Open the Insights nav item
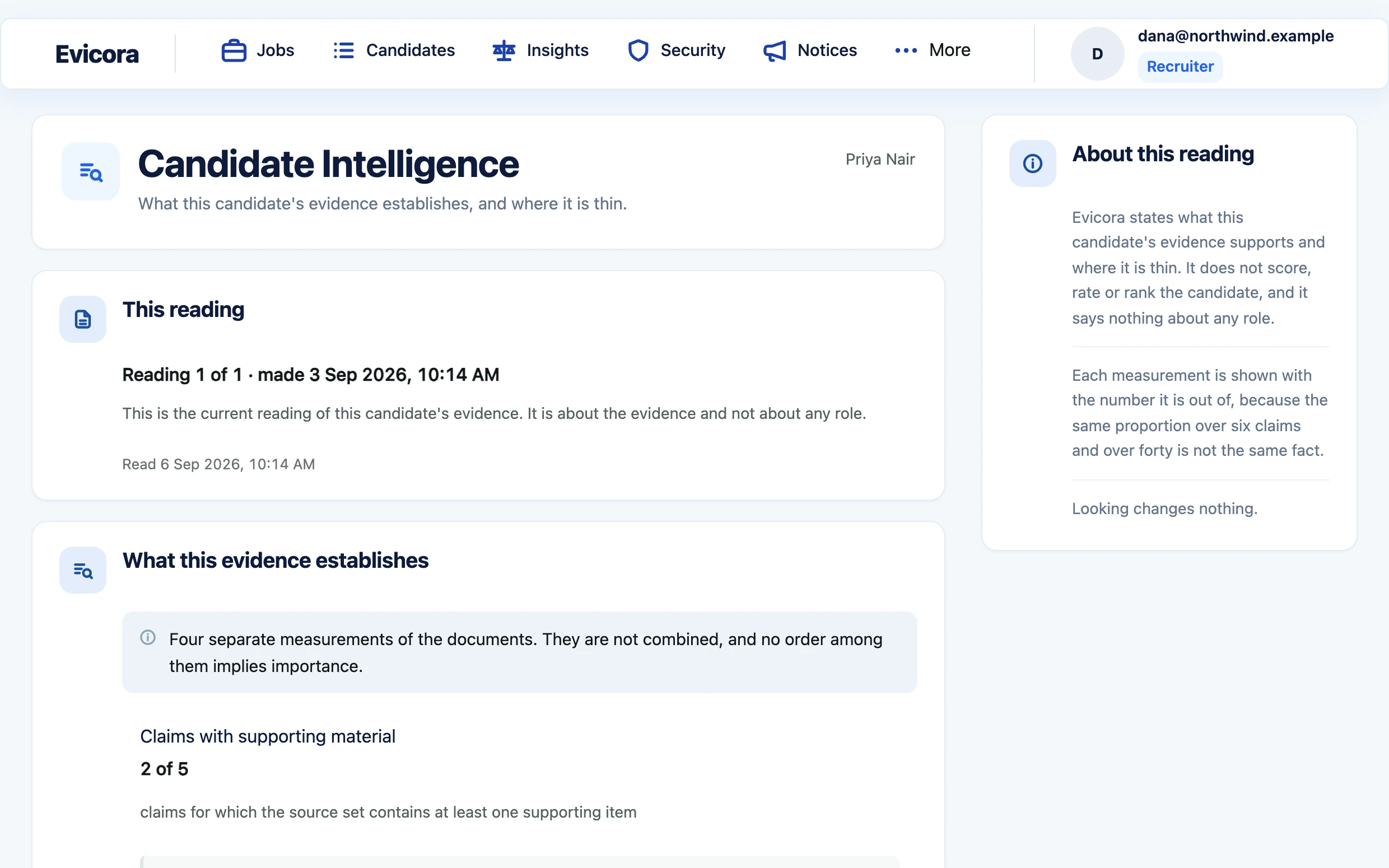 [x=540, y=50]
